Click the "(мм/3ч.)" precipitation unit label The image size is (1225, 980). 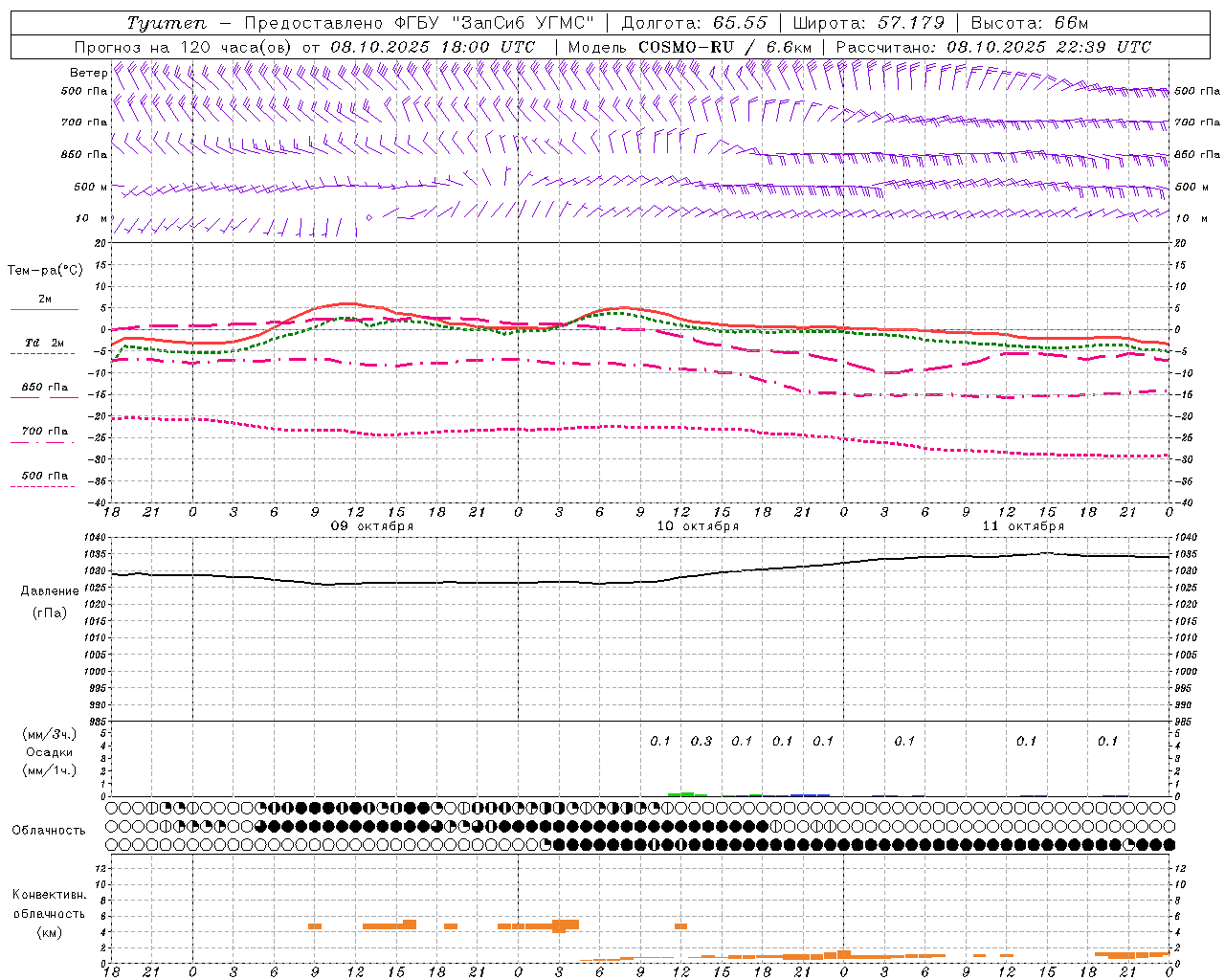point(50,734)
